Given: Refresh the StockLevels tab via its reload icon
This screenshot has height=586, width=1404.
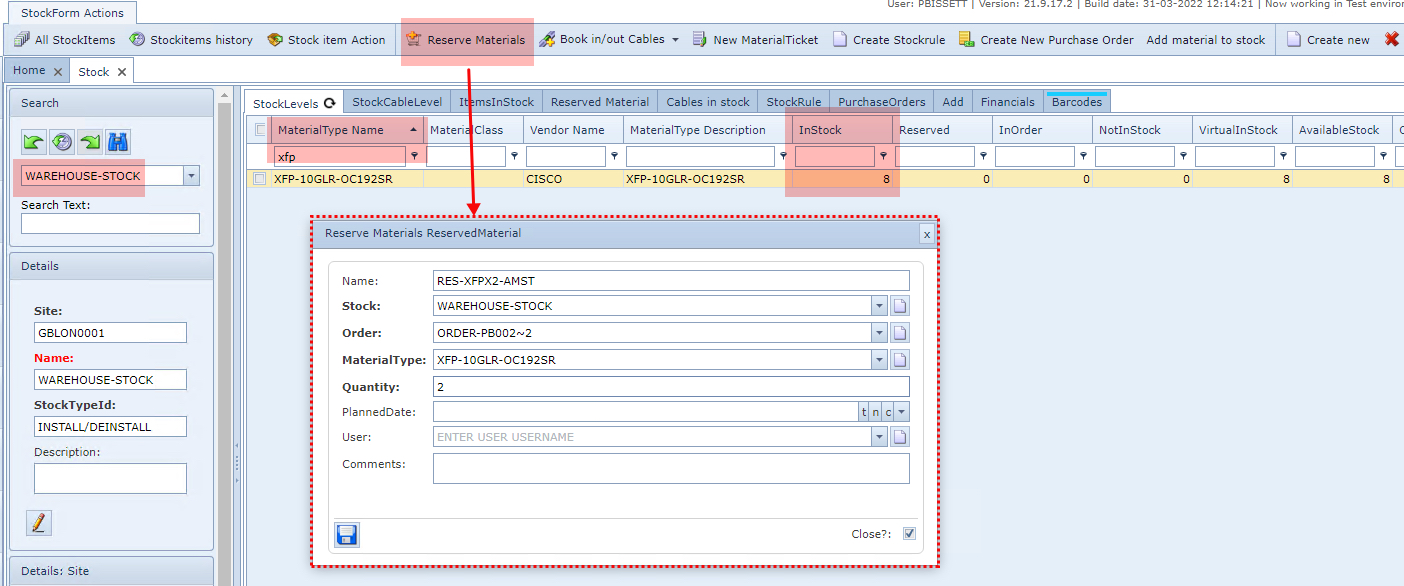Looking at the screenshot, I should pos(329,103).
